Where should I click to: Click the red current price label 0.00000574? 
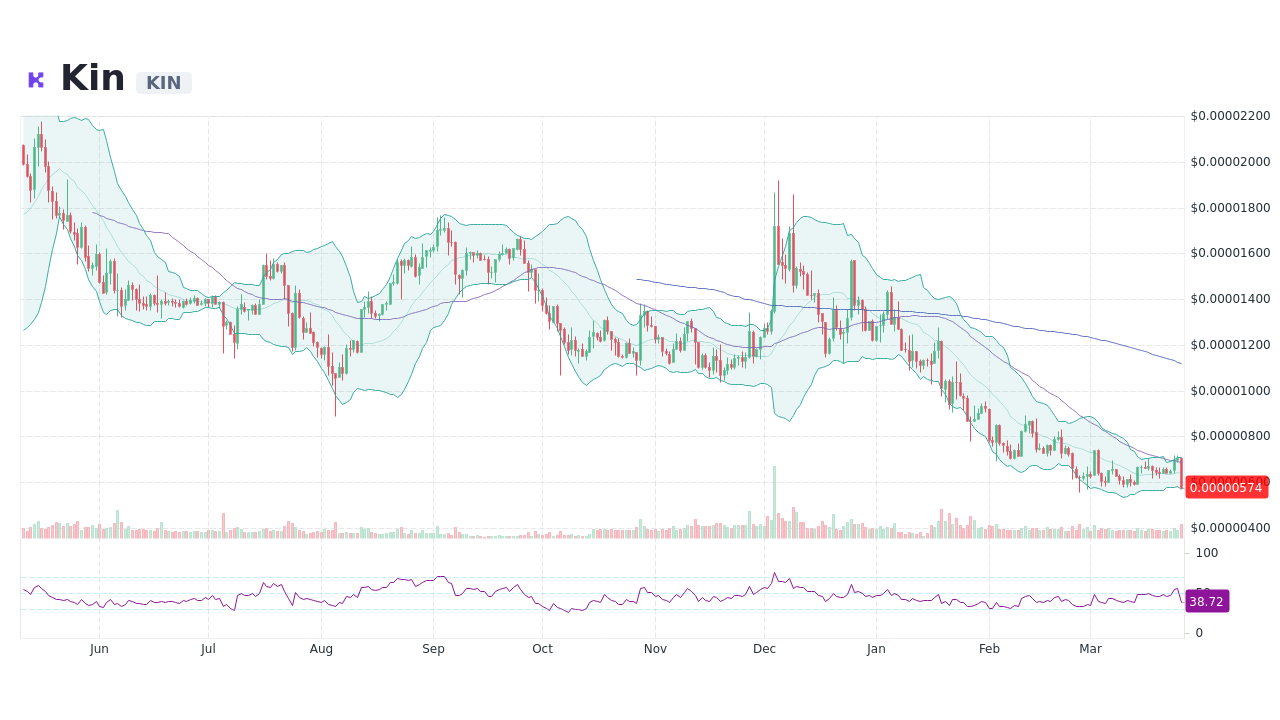coord(1227,488)
